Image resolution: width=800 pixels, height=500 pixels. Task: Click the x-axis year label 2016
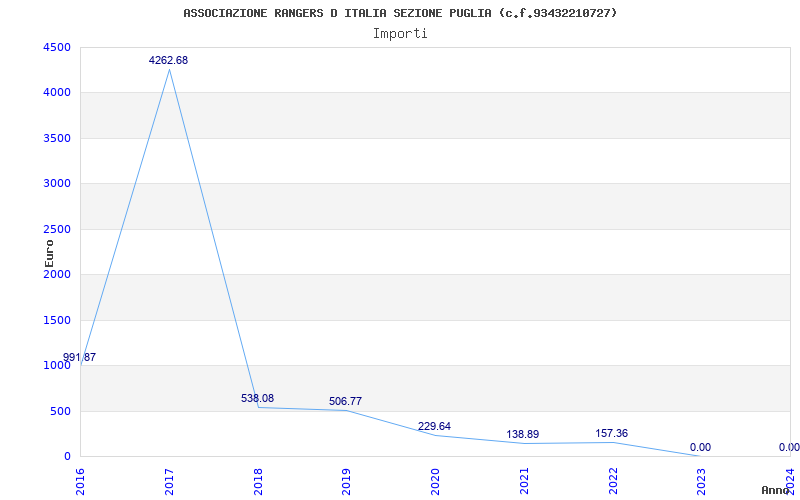pyautogui.click(x=80, y=480)
